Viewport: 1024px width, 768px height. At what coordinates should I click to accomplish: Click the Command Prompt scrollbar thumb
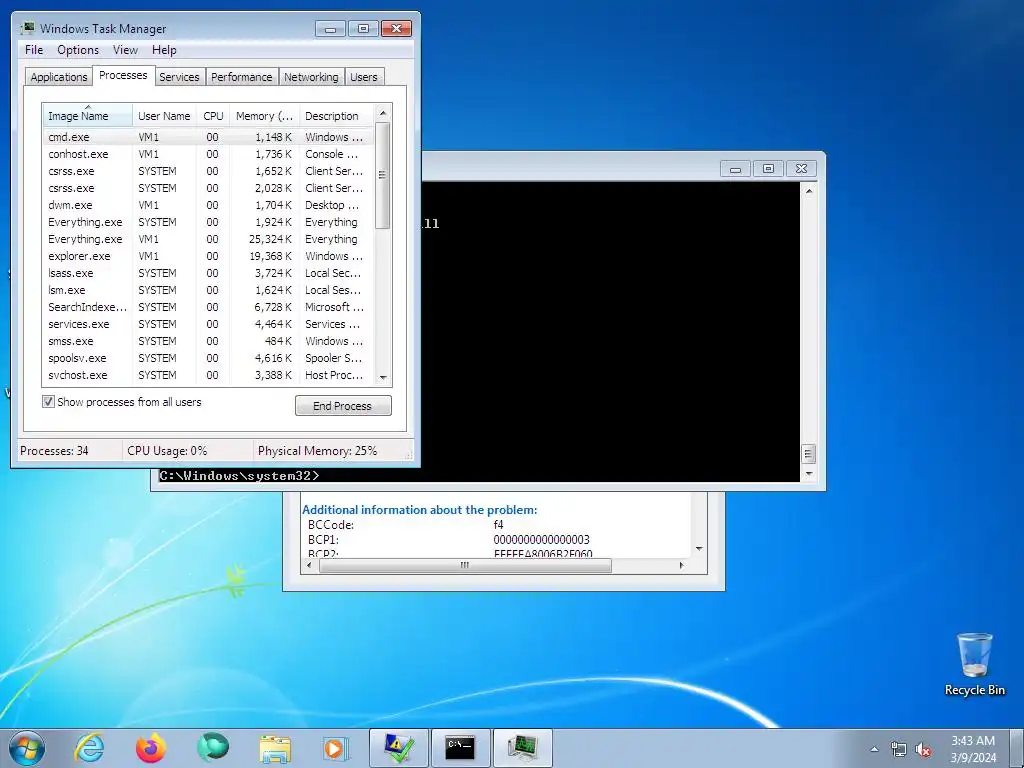point(808,453)
